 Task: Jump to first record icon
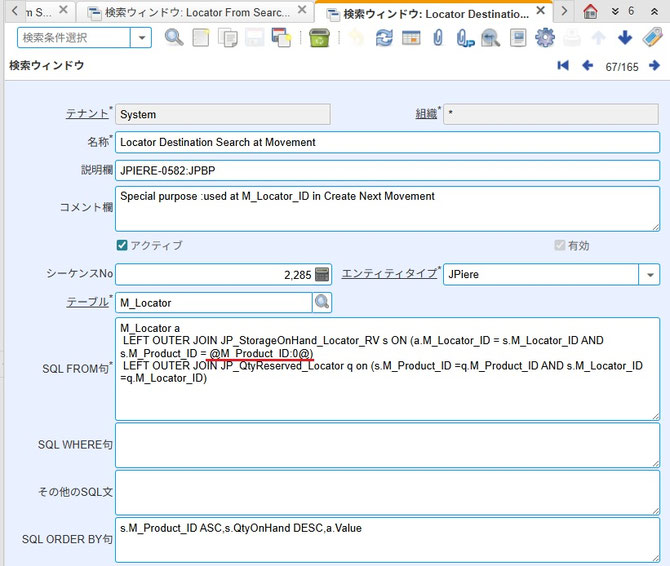point(563,66)
